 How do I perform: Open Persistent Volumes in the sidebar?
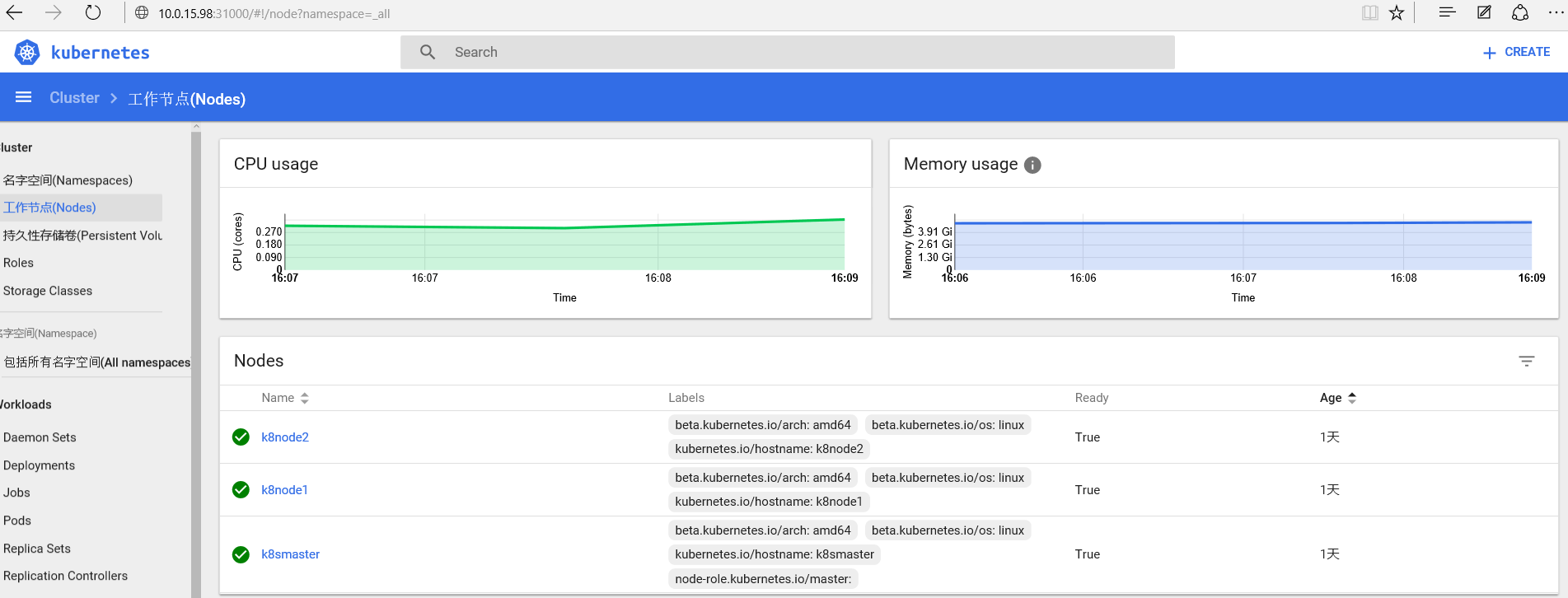(81, 236)
